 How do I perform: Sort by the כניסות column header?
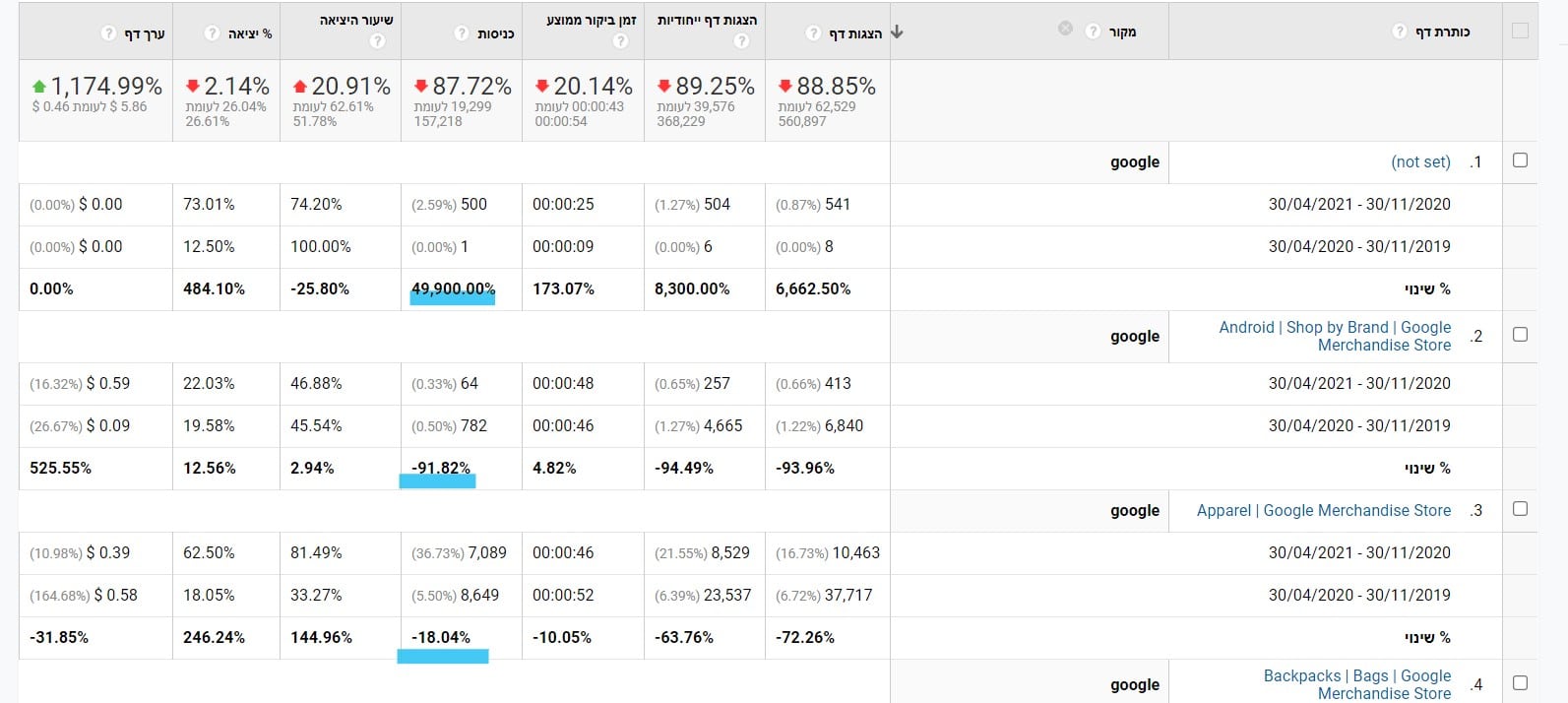(496, 33)
